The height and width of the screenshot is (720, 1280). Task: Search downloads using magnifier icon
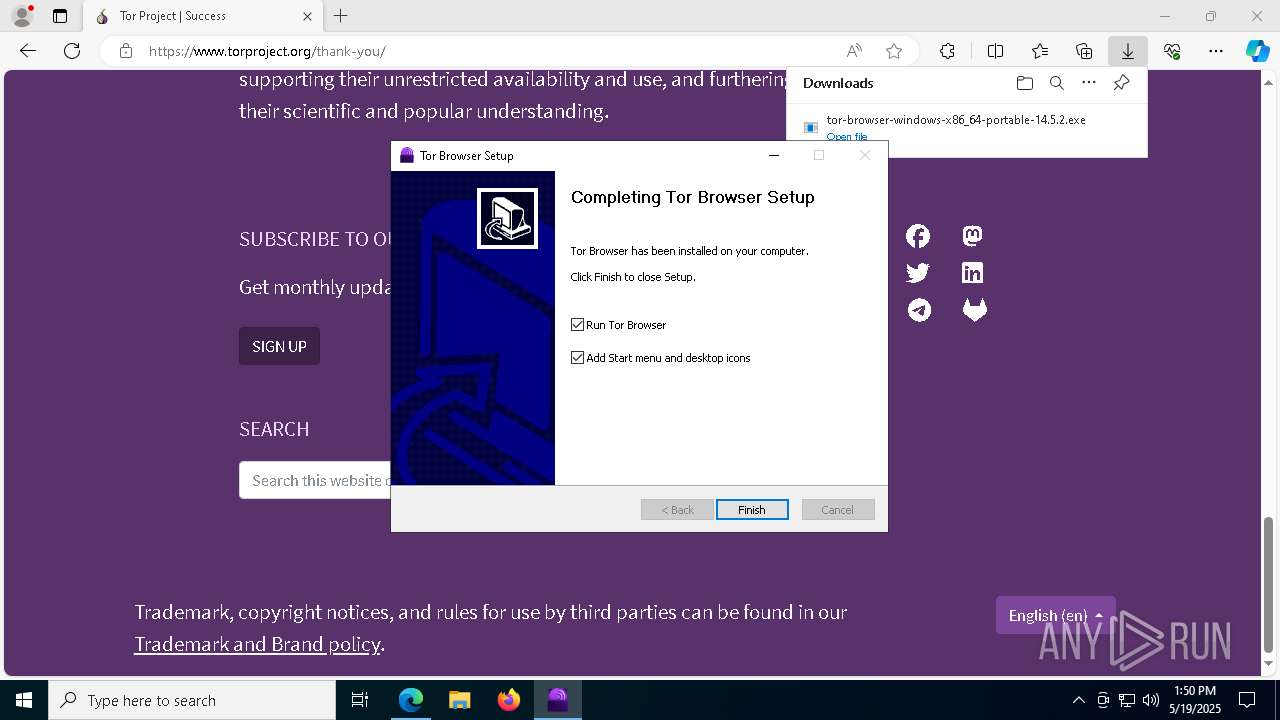pyautogui.click(x=1057, y=83)
